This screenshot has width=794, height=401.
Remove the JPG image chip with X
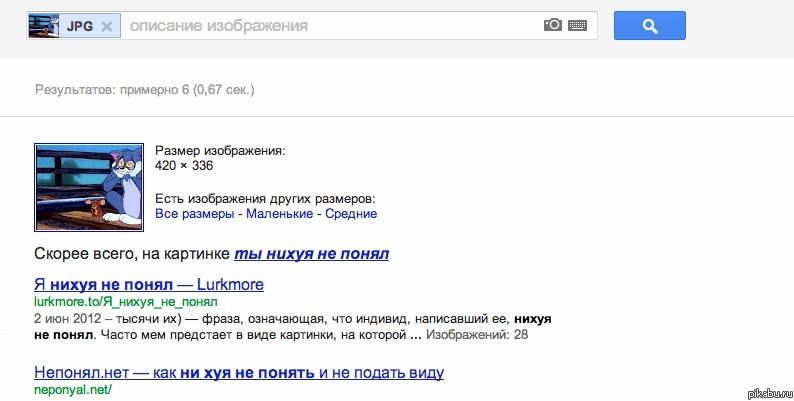[107, 26]
